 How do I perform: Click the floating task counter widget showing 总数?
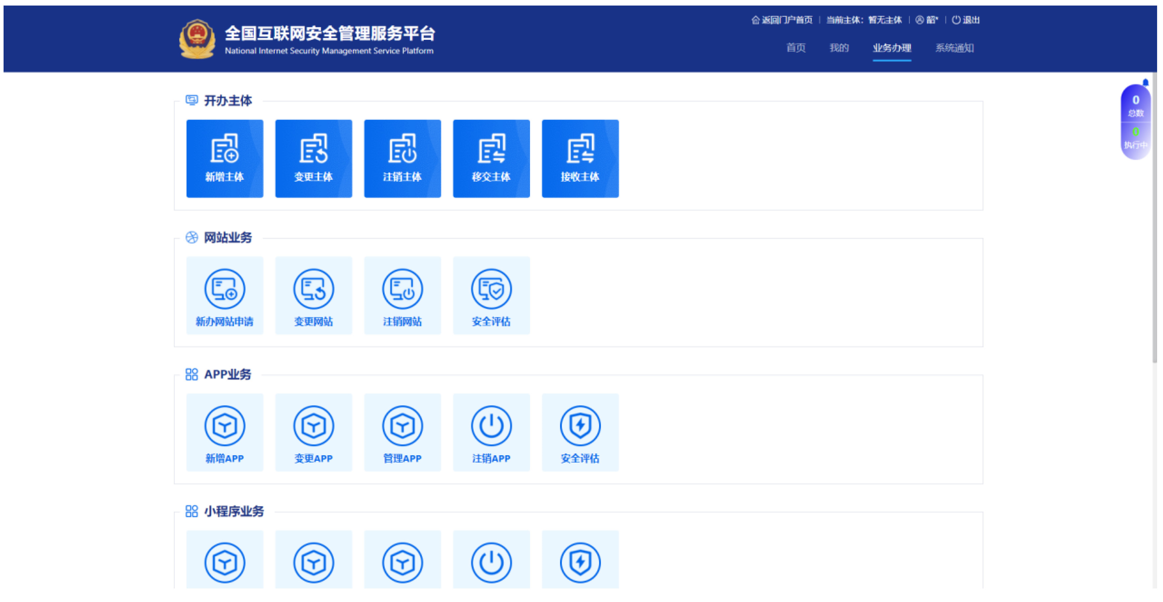[1135, 106]
